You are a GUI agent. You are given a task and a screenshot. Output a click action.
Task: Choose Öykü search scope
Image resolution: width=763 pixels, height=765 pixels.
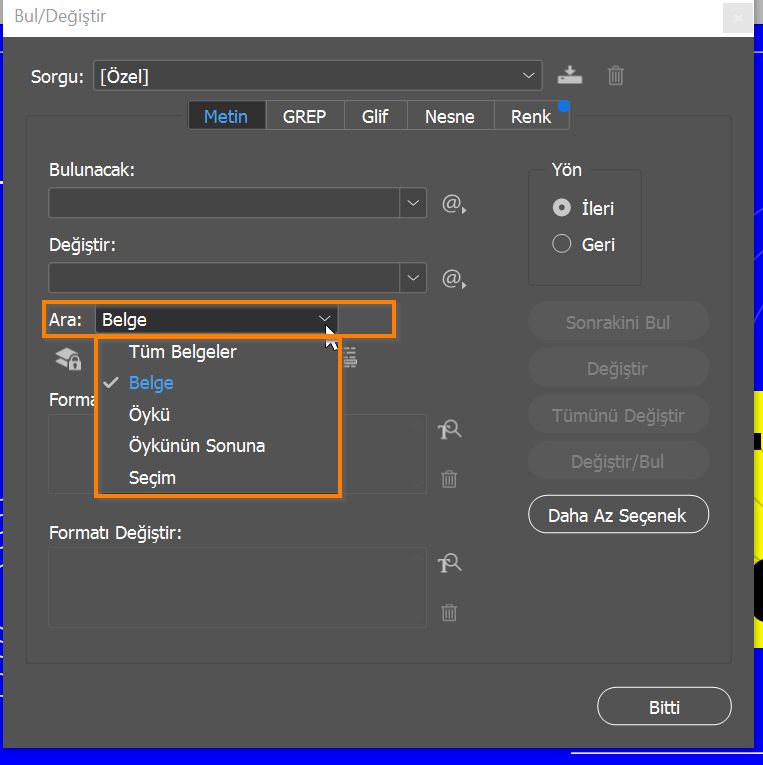(x=218, y=414)
